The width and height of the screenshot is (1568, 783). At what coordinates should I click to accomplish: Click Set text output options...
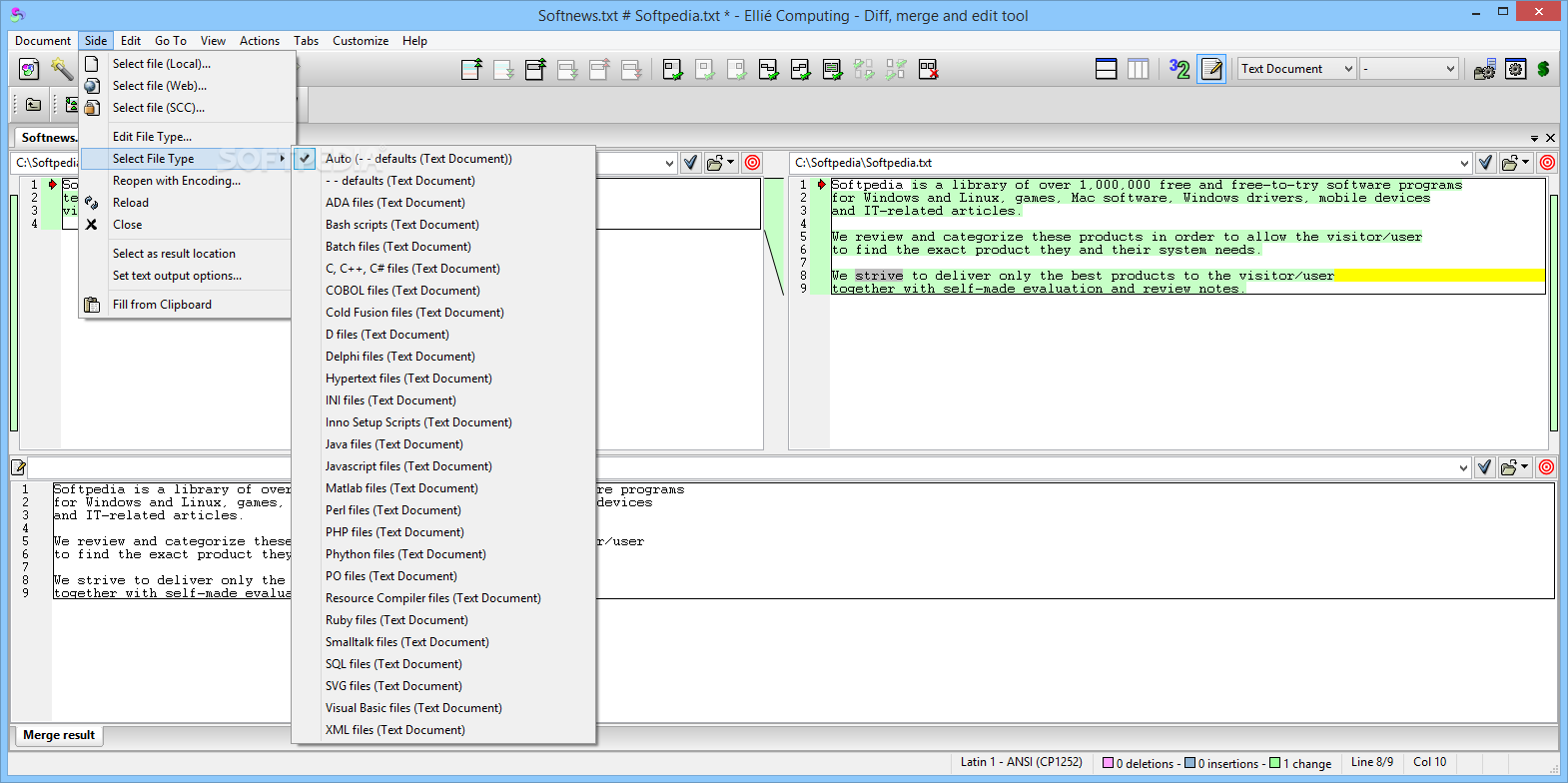(x=188, y=276)
